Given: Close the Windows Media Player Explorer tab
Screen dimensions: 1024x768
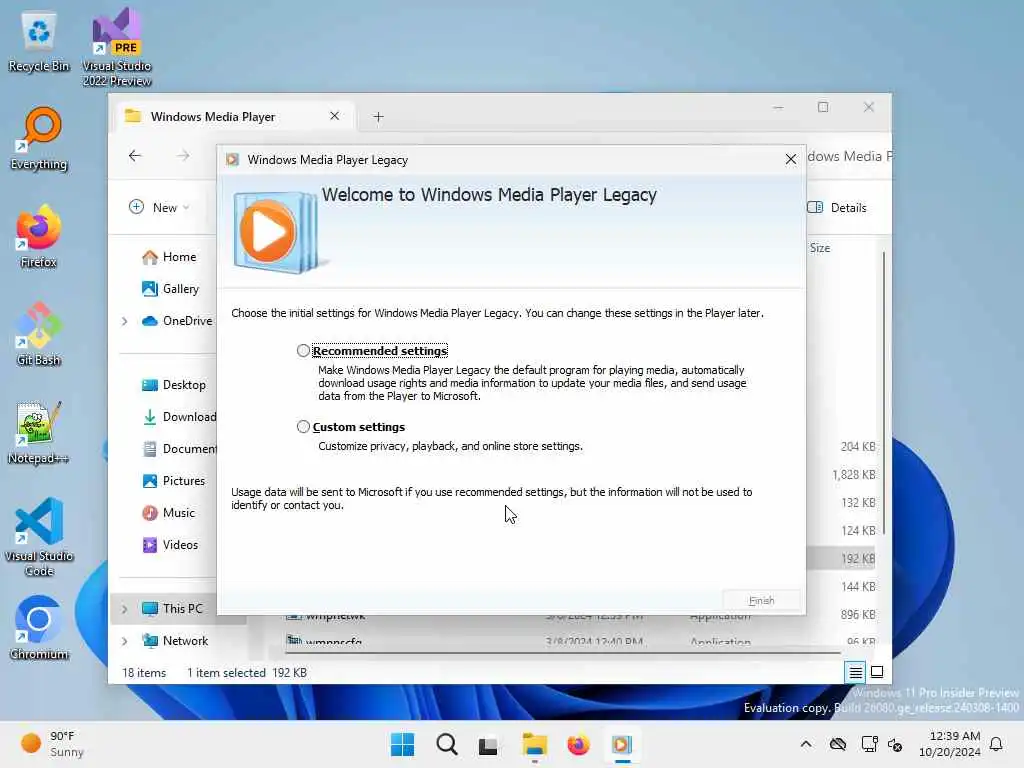Looking at the screenshot, I should pos(334,116).
